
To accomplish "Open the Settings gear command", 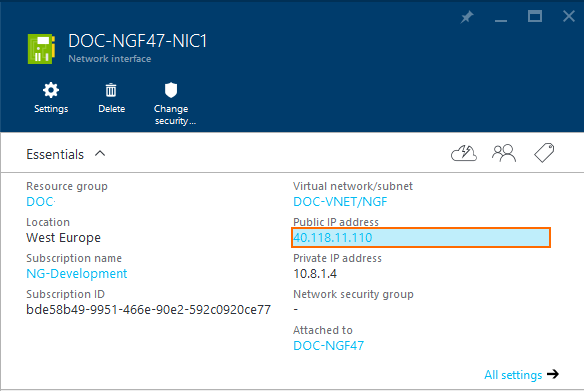I will point(51,98).
